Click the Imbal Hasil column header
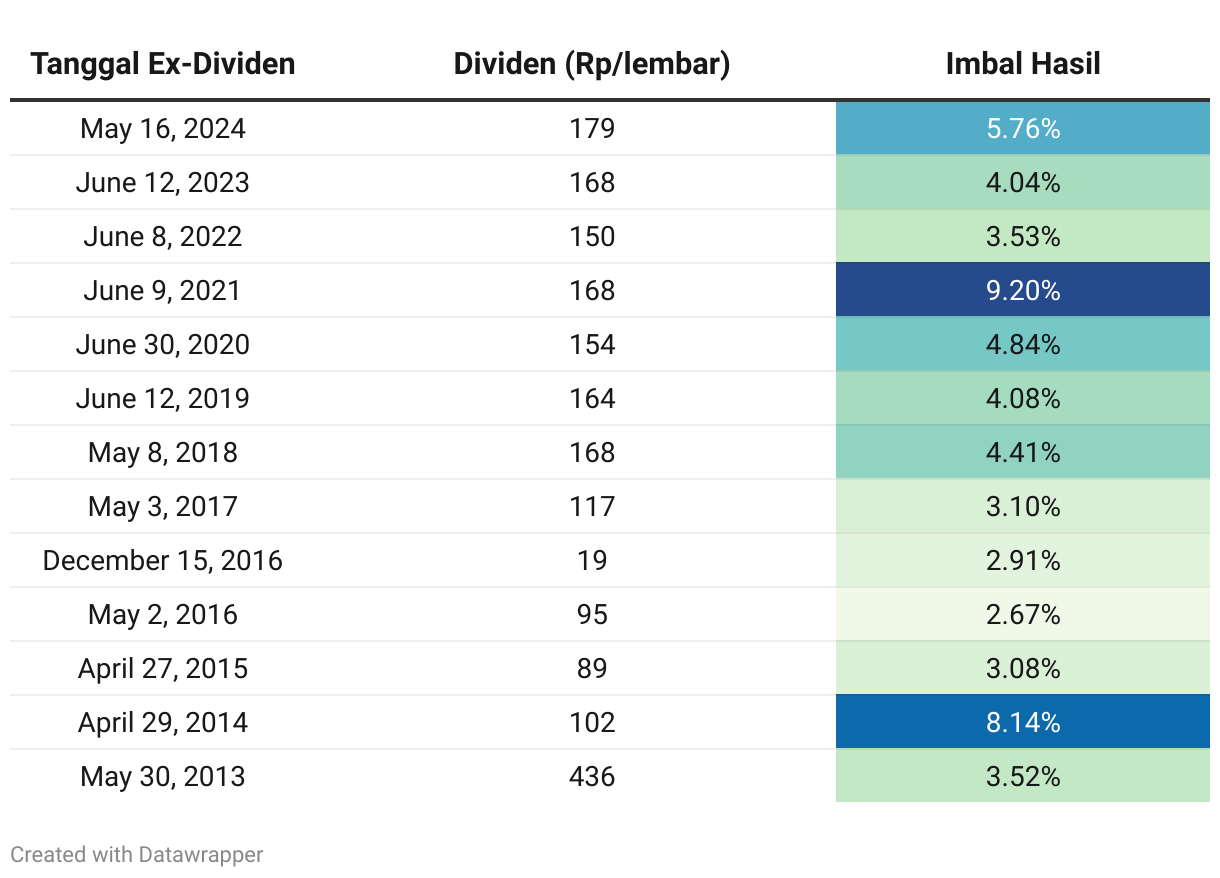Viewport: 1220px width, 878px height. tap(1023, 64)
